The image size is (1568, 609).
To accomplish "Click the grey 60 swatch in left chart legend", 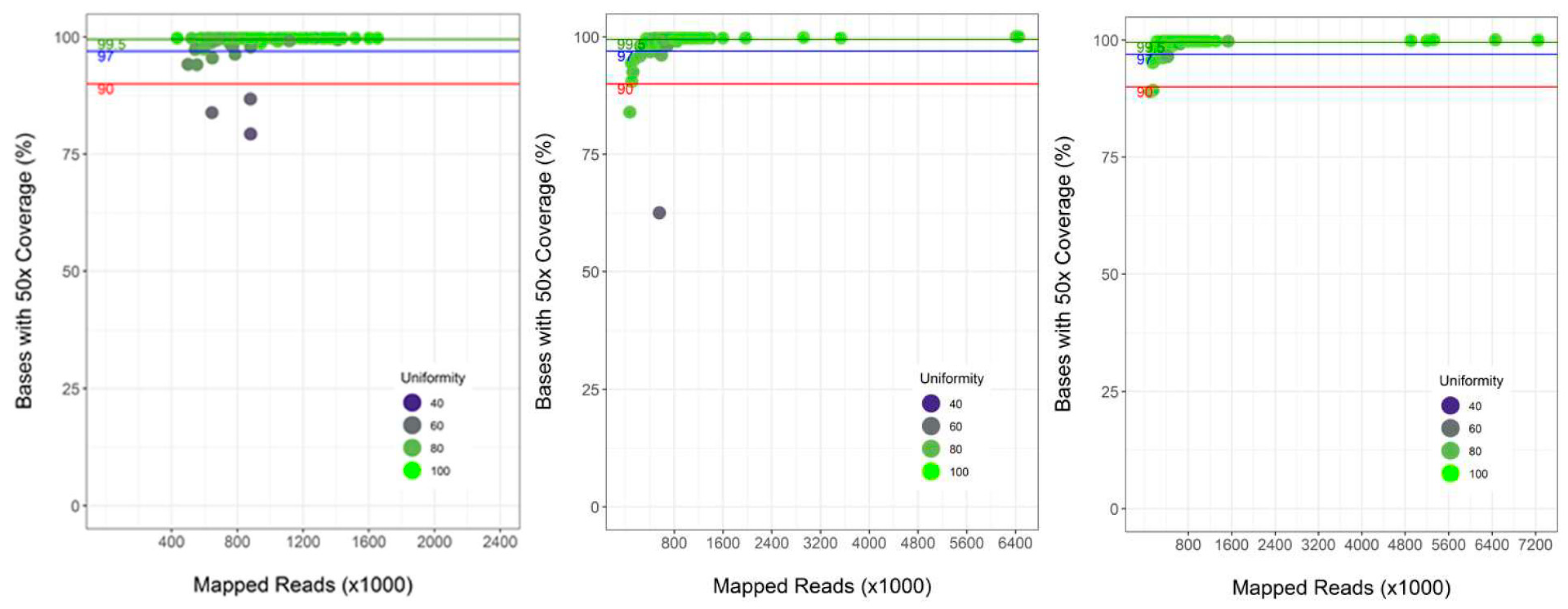I will tap(412, 425).
